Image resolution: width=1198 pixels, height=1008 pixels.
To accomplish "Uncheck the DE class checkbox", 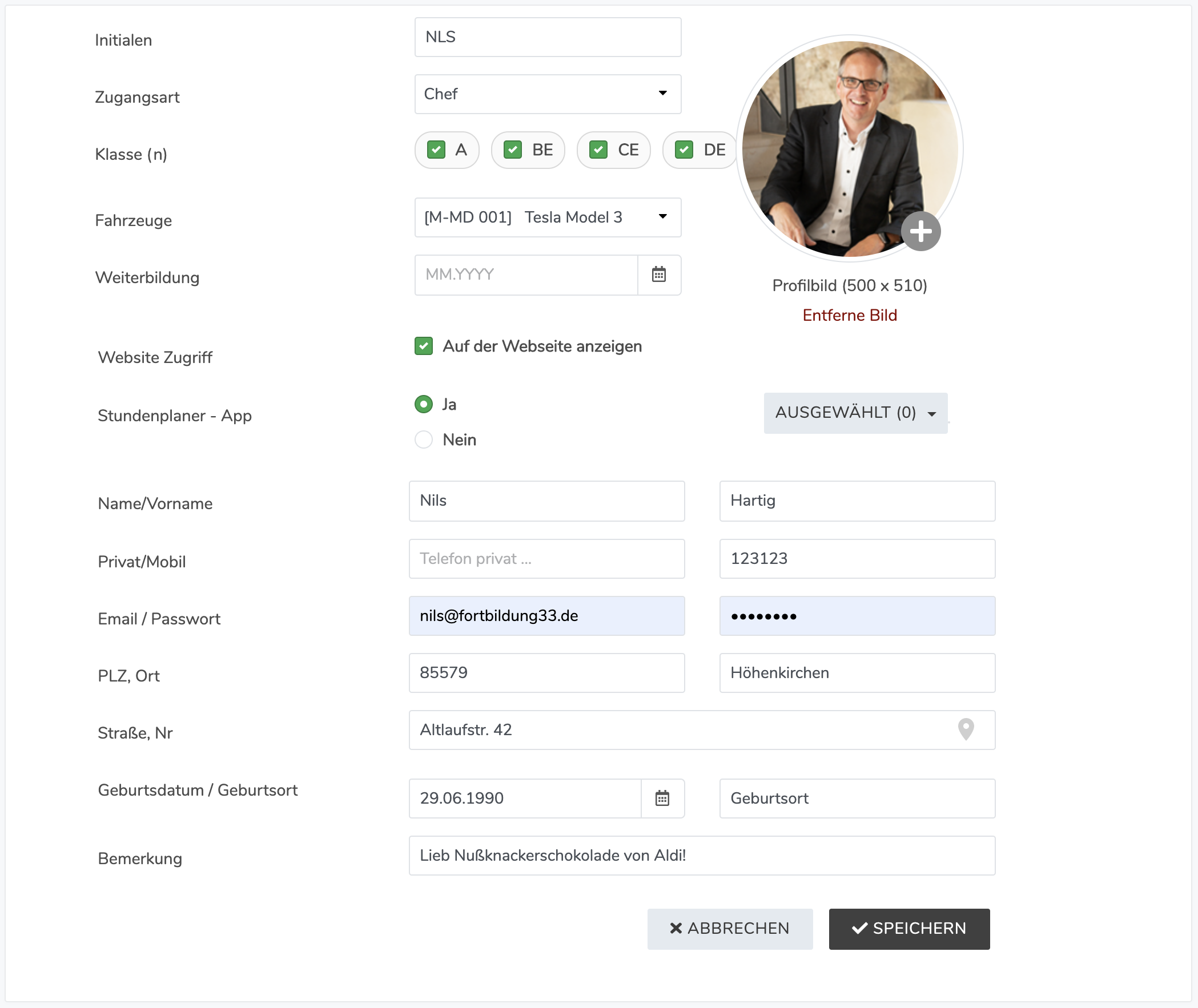I will pos(684,150).
